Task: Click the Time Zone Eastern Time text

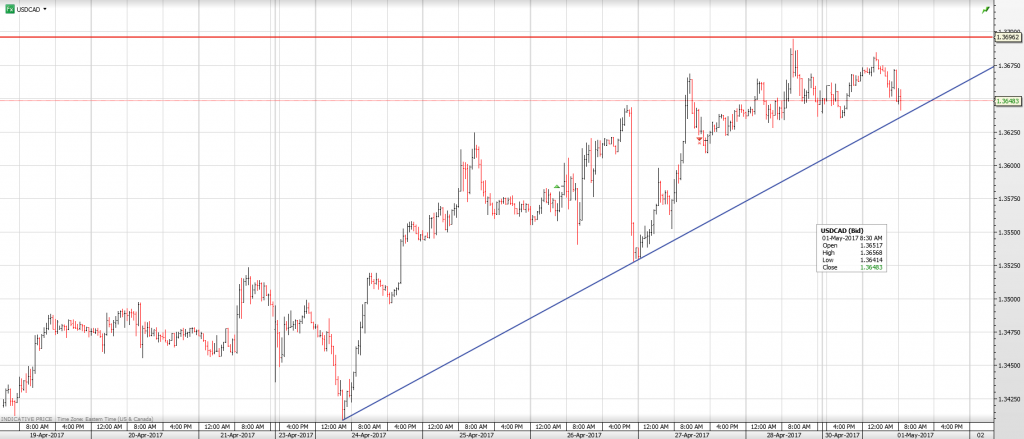Action: [102, 416]
